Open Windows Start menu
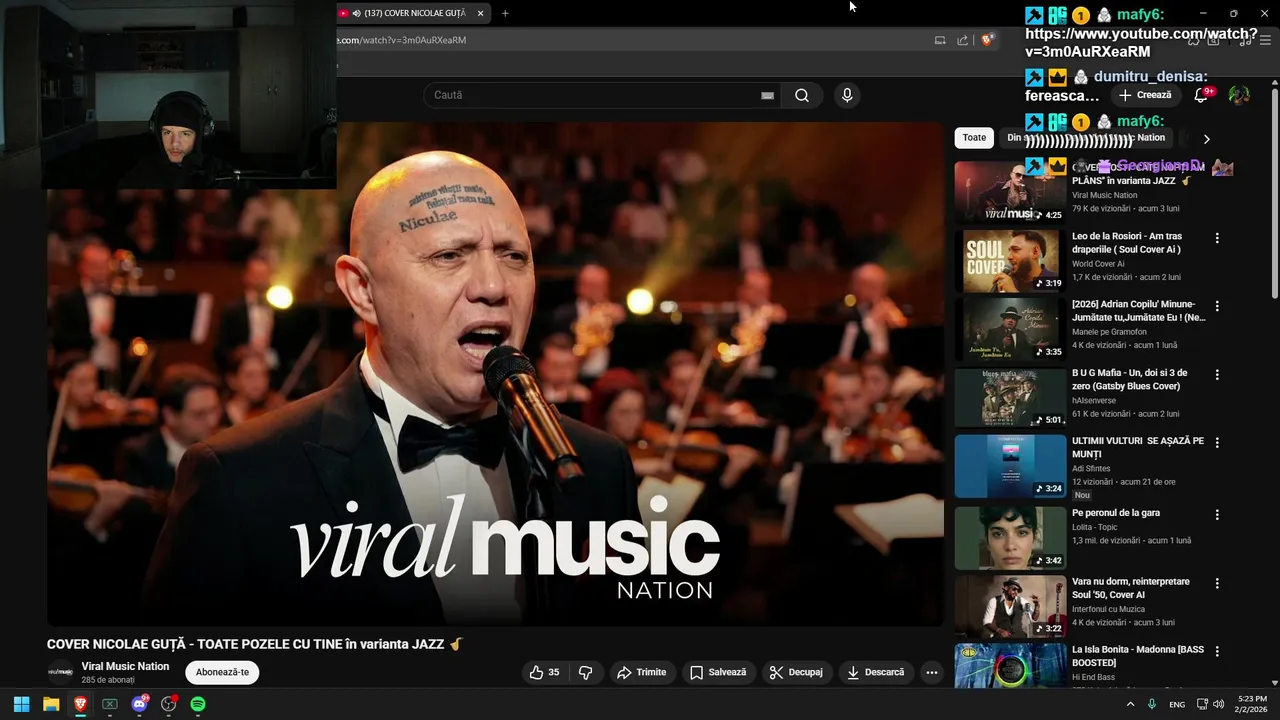Image resolution: width=1280 pixels, height=720 pixels. point(21,704)
